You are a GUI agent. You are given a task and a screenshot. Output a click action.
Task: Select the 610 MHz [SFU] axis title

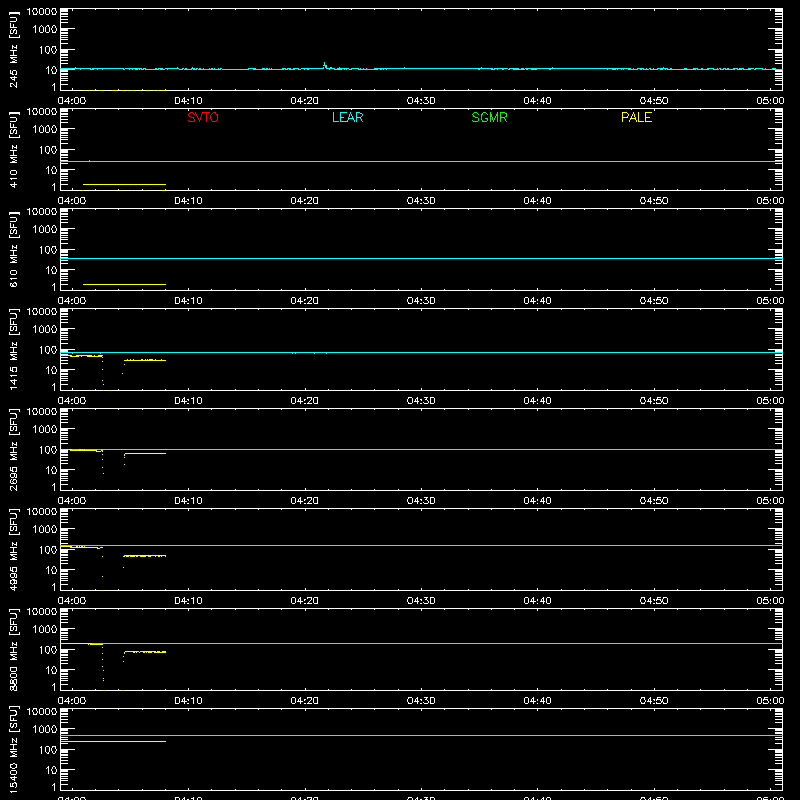(14, 249)
